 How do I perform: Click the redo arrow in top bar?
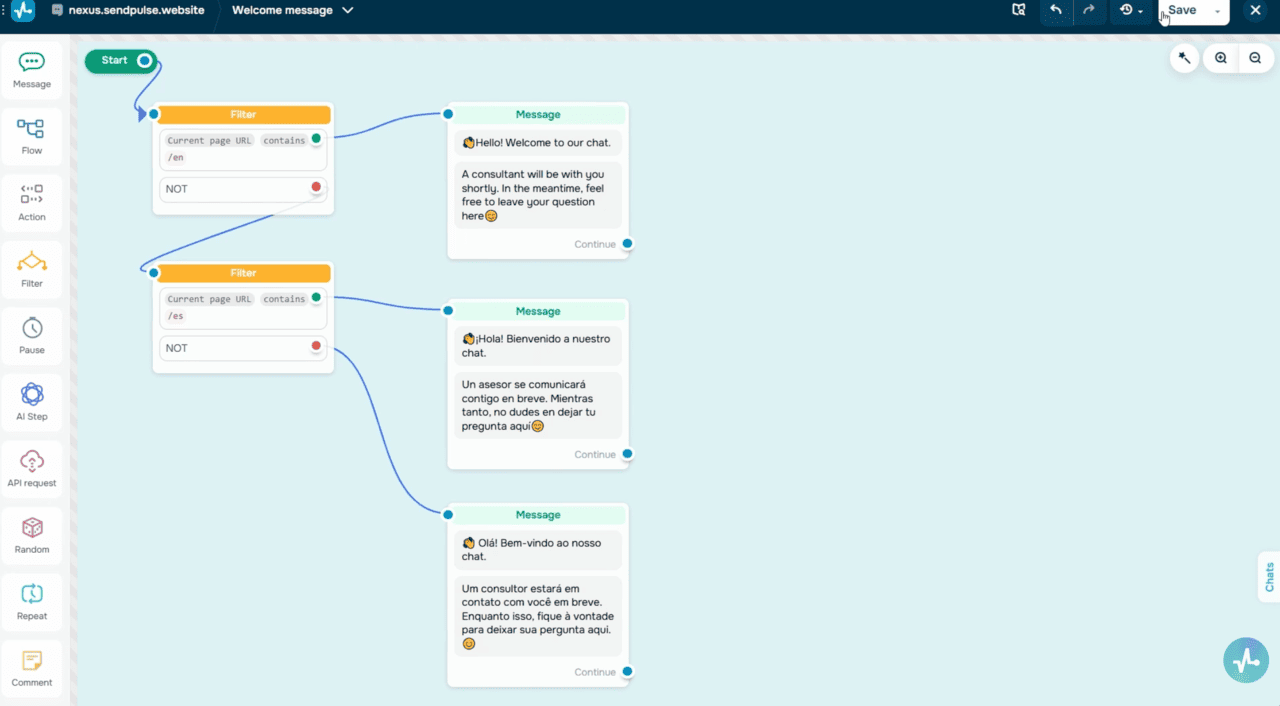[x=1089, y=10]
